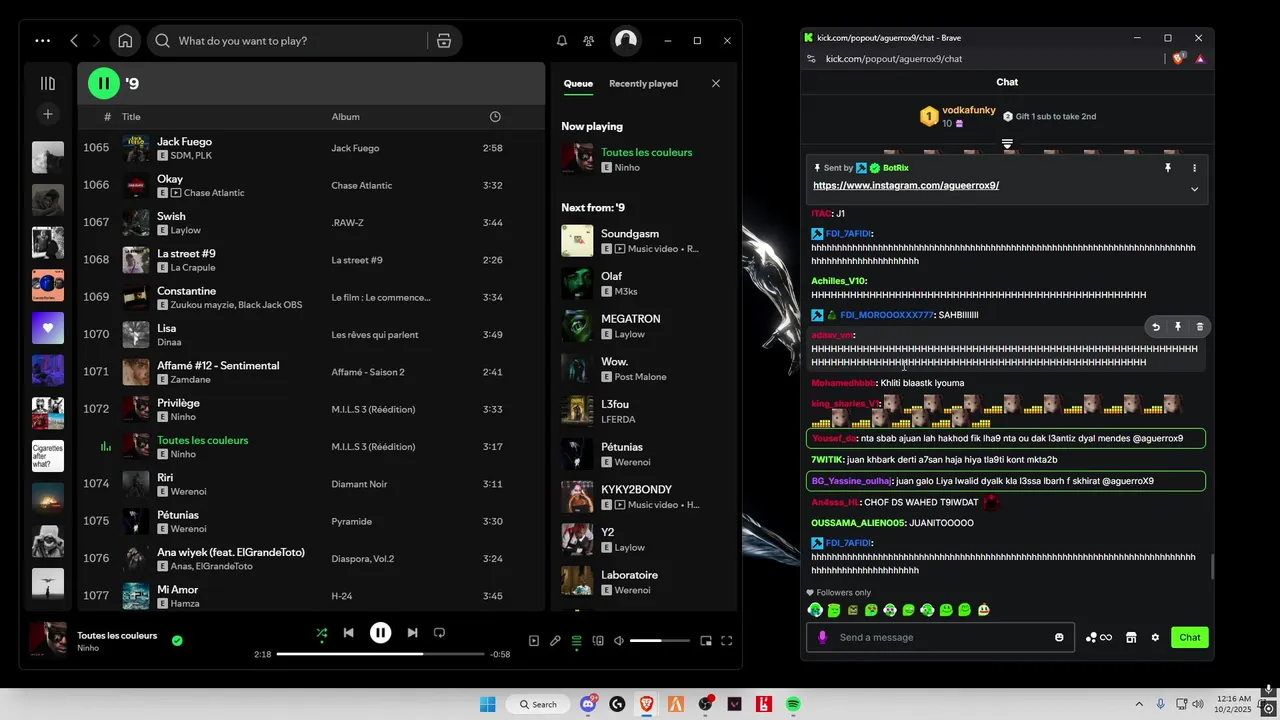
Task: Sort playlist by duration clock icon
Action: click(x=495, y=117)
